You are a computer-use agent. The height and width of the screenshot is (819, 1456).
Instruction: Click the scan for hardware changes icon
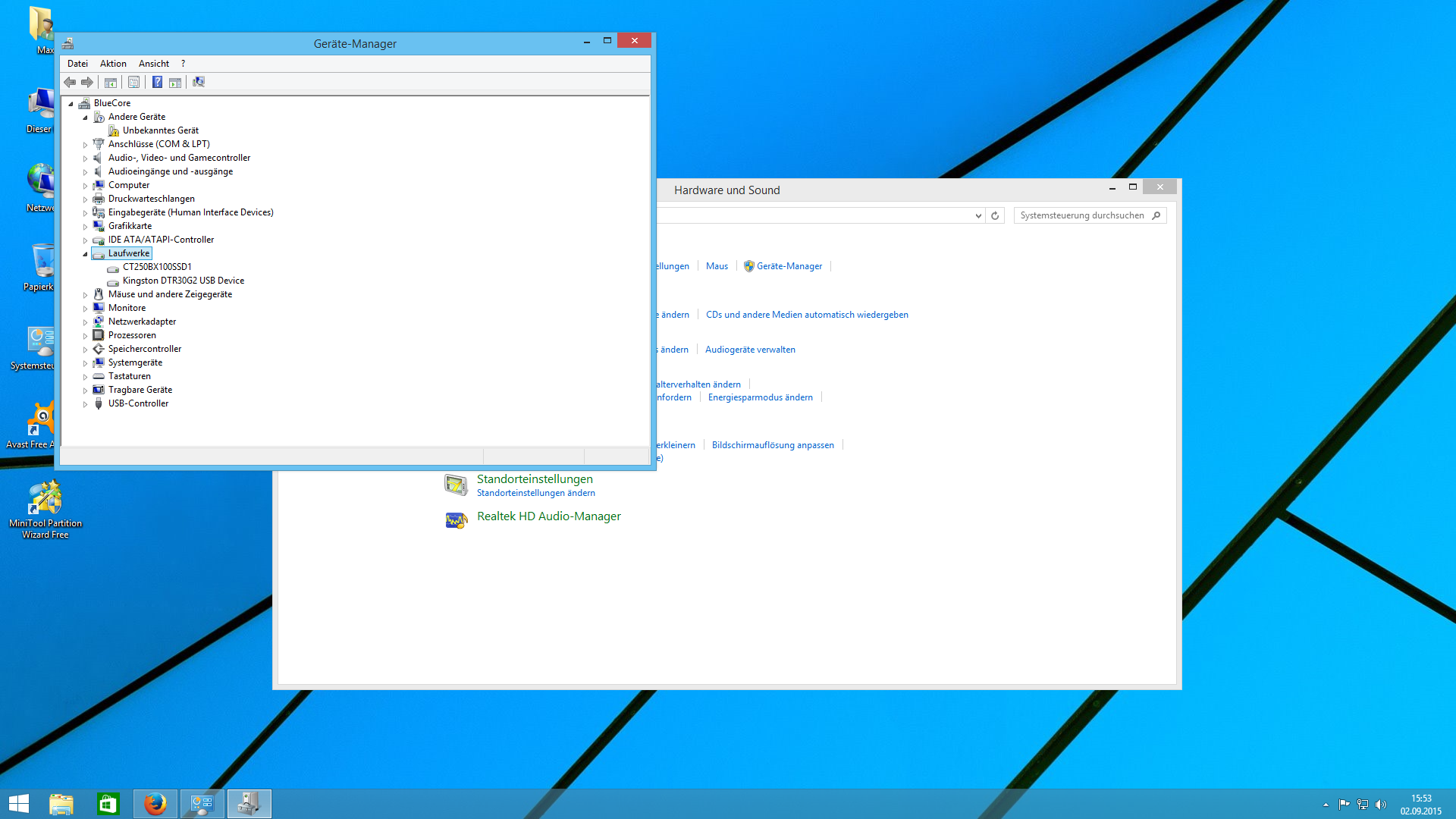coord(199,82)
